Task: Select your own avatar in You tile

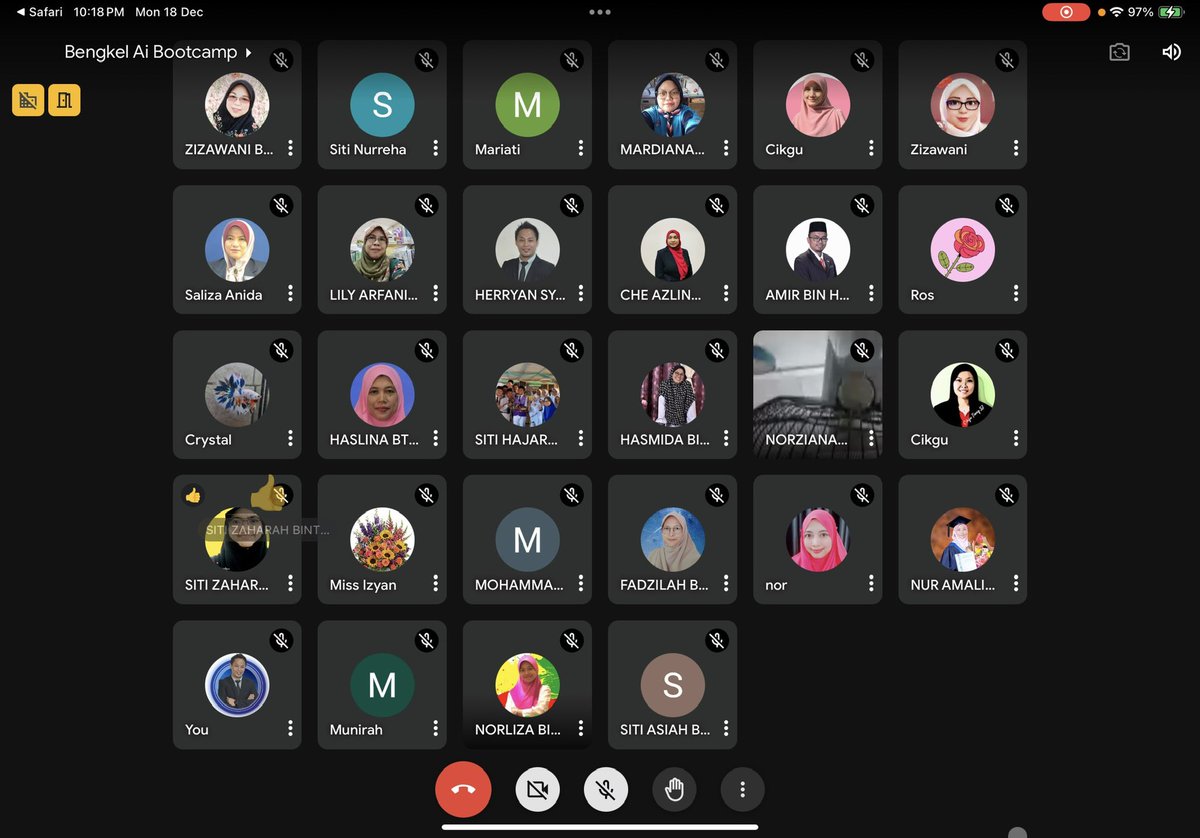Action: [237, 684]
